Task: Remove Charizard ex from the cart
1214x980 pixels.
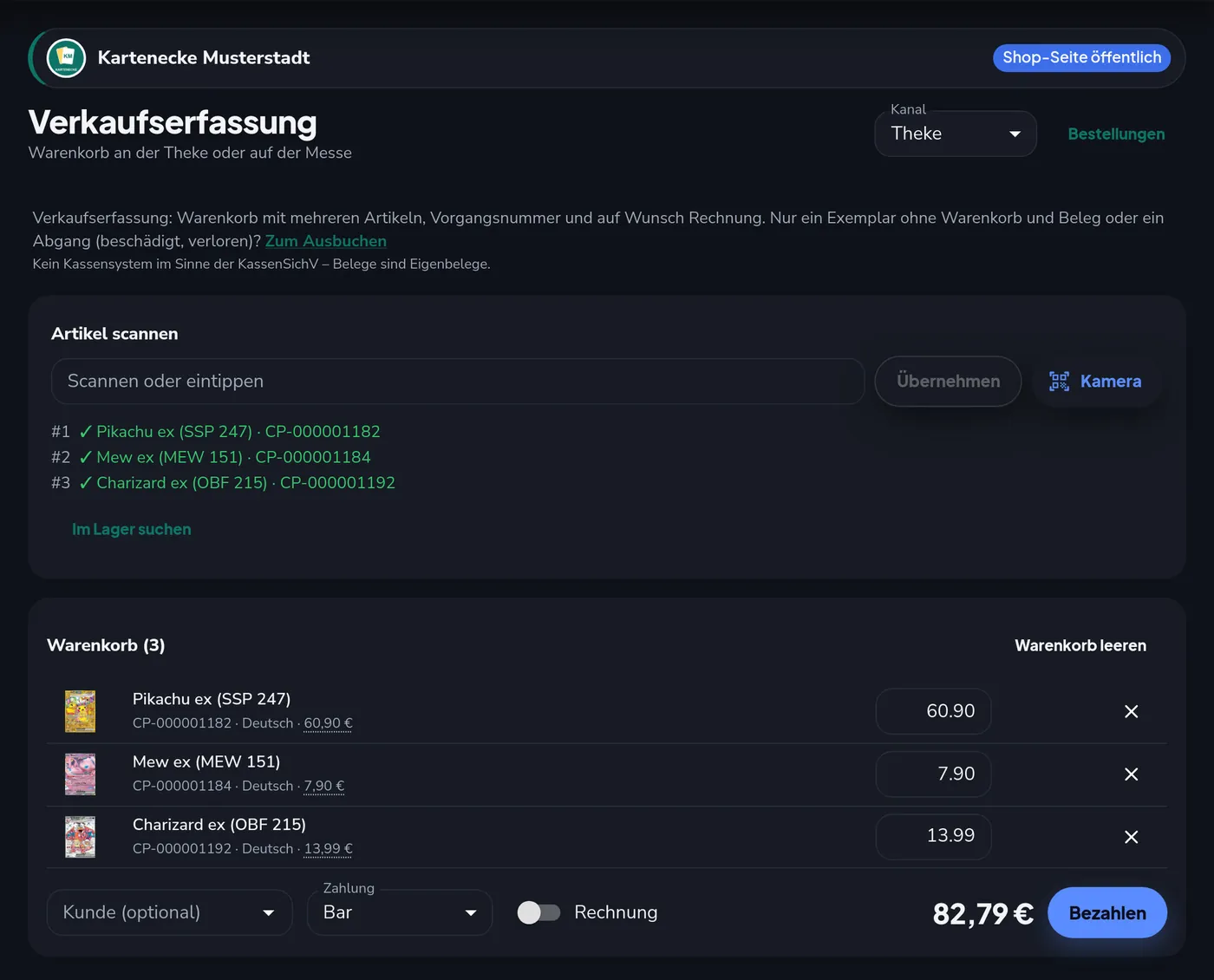Action: click(x=1131, y=837)
